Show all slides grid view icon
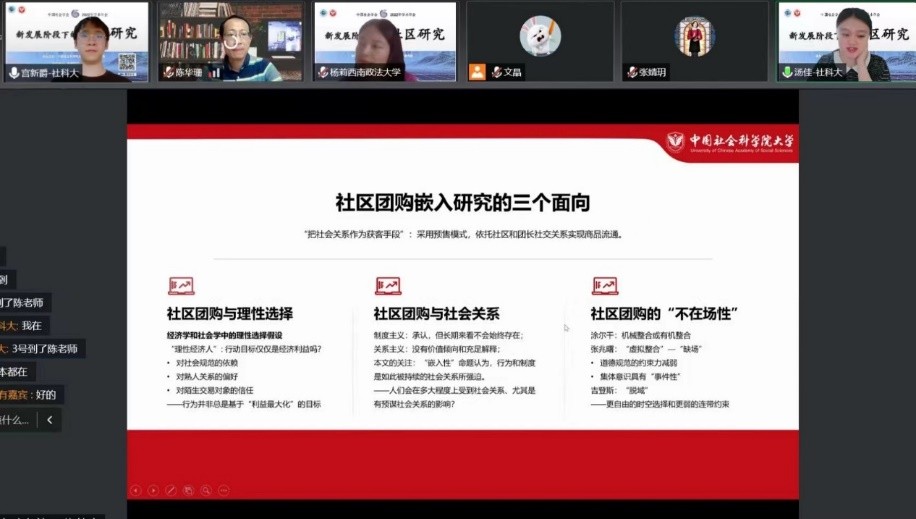 pyautogui.click(x=188, y=490)
